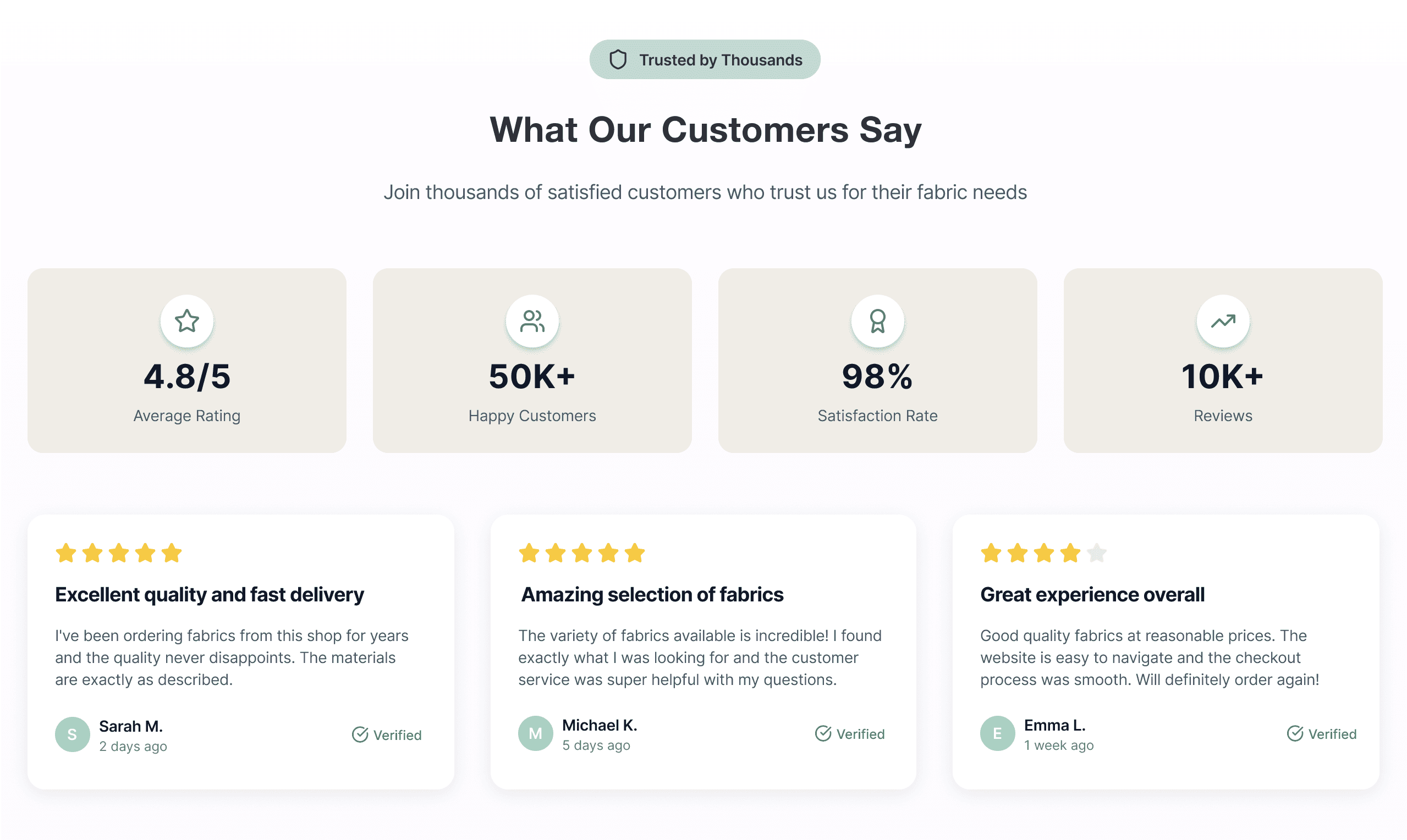Open the review titled Excellent quality and fast delivery
Viewport: 1407px width, 840px height.
point(210,594)
